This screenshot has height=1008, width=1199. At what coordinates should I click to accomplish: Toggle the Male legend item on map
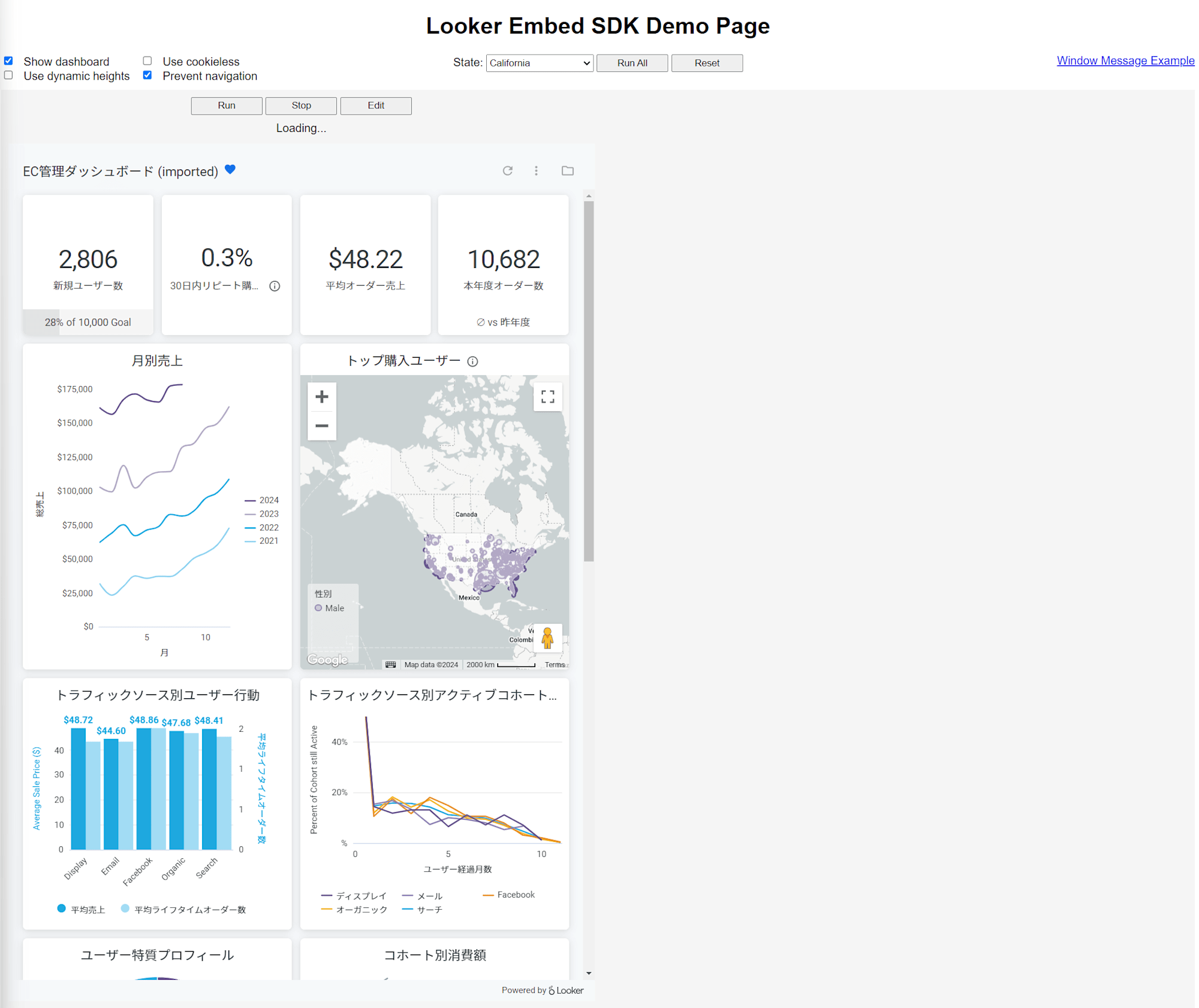point(330,609)
